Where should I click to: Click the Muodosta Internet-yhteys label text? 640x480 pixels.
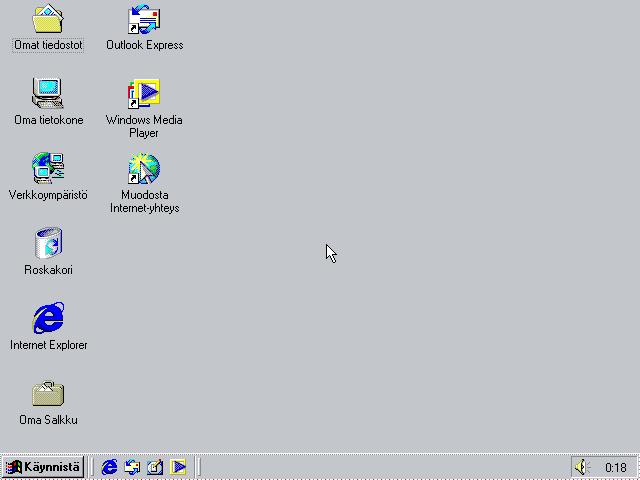144,201
